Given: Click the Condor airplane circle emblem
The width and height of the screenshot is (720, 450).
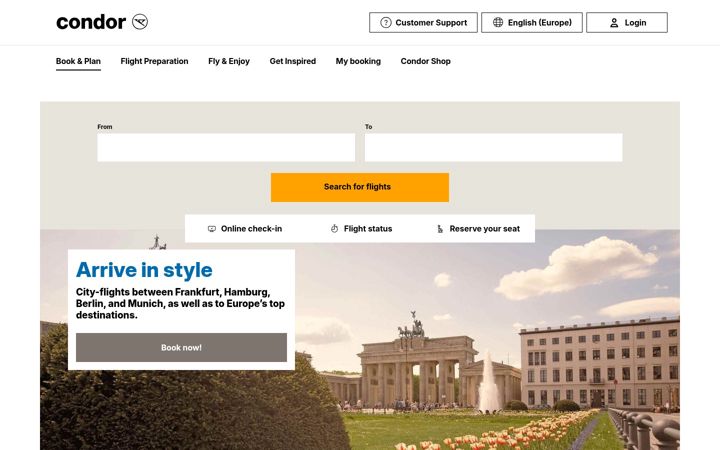Looking at the screenshot, I should point(140,22).
